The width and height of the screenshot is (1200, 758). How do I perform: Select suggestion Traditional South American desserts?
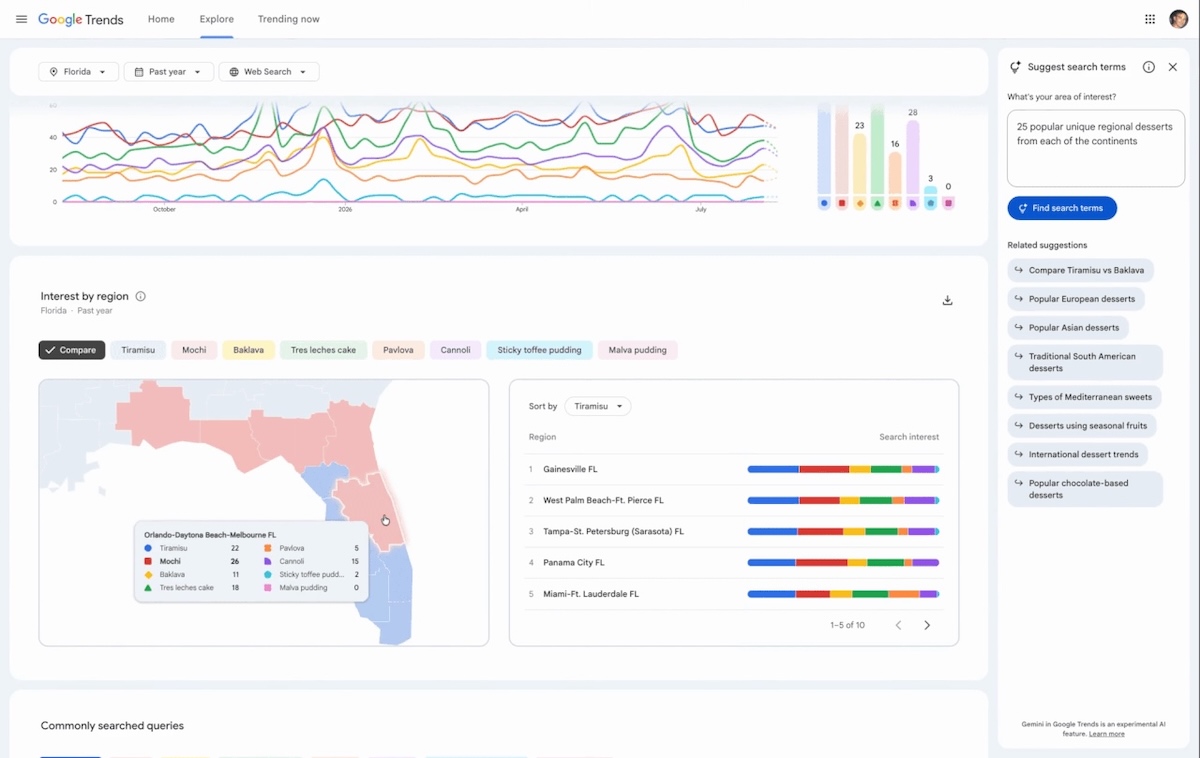tap(1084, 362)
